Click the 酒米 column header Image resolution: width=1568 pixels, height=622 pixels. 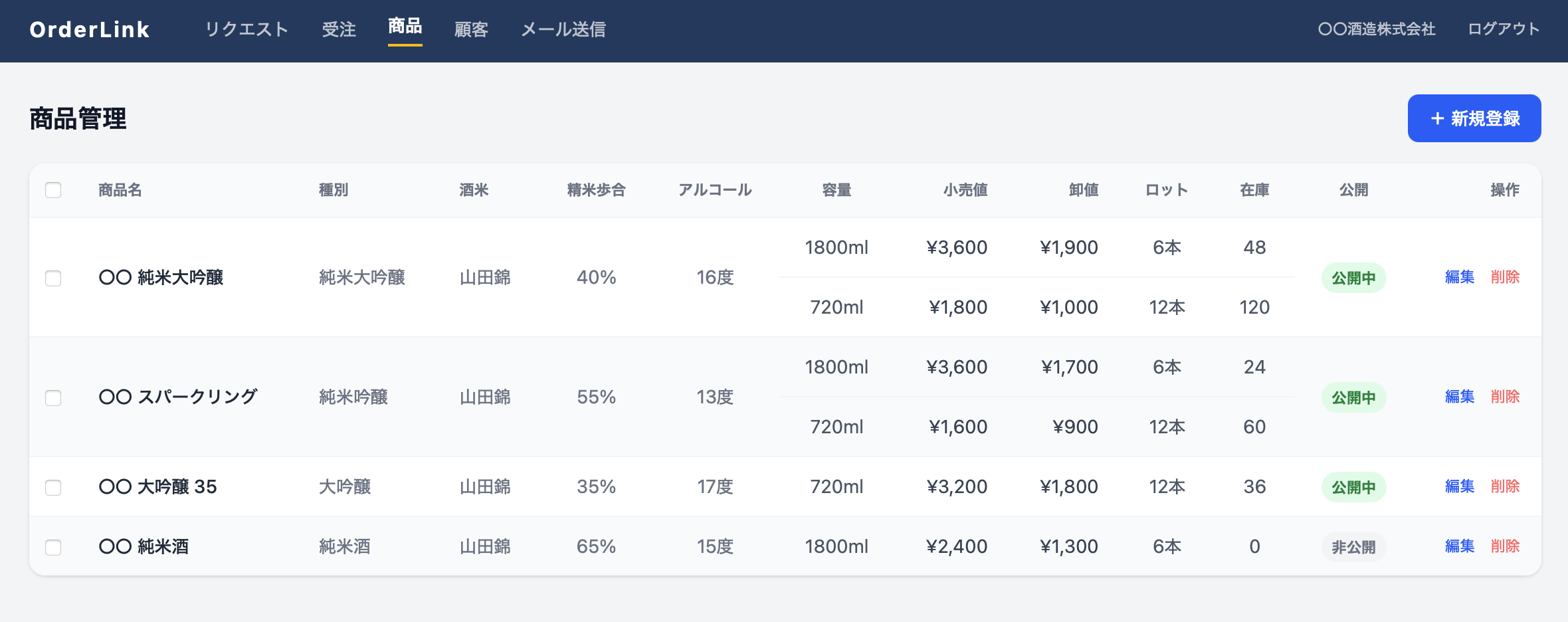(x=474, y=190)
